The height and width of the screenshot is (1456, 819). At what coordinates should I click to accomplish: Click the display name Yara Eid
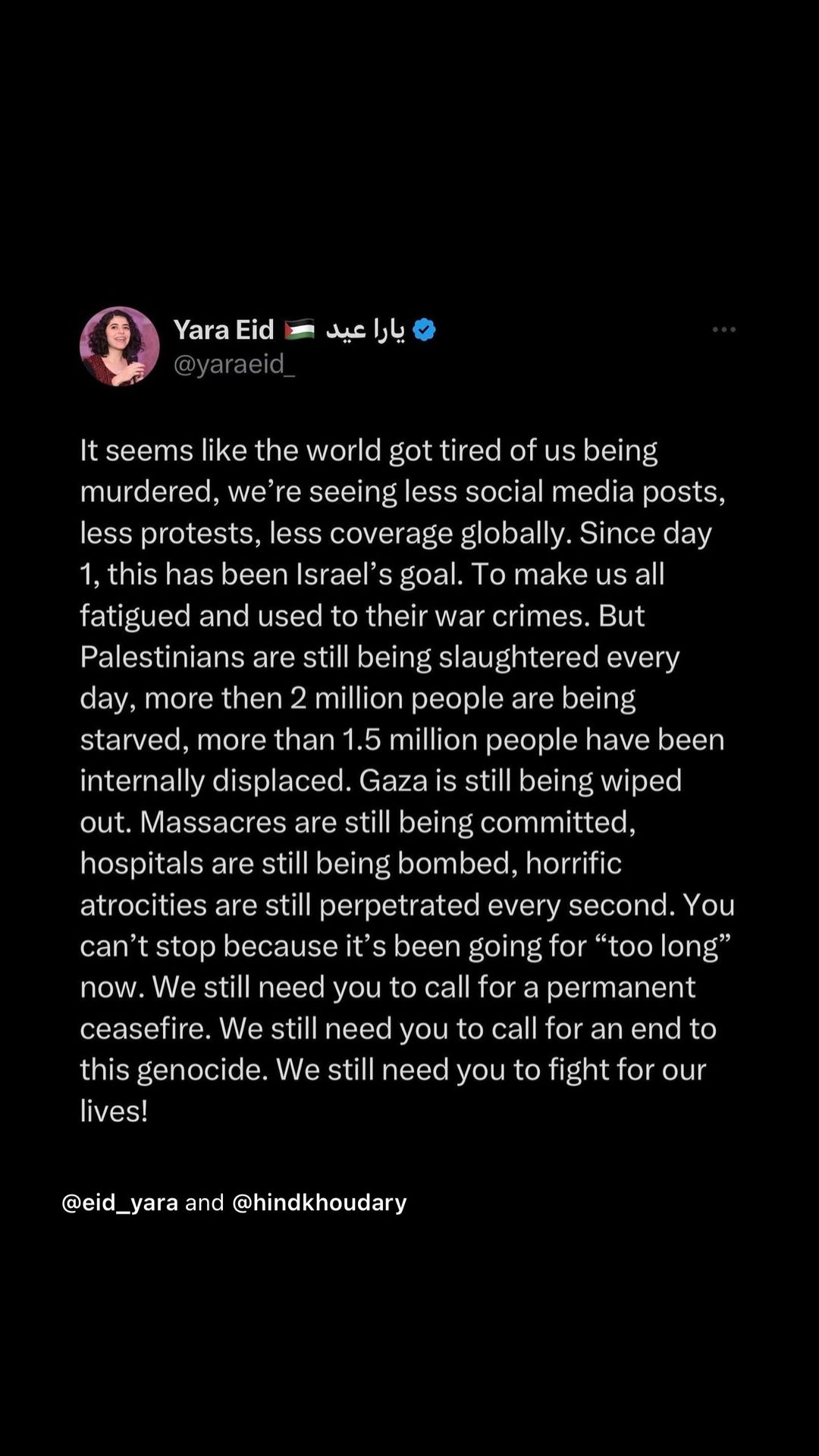click(x=224, y=330)
